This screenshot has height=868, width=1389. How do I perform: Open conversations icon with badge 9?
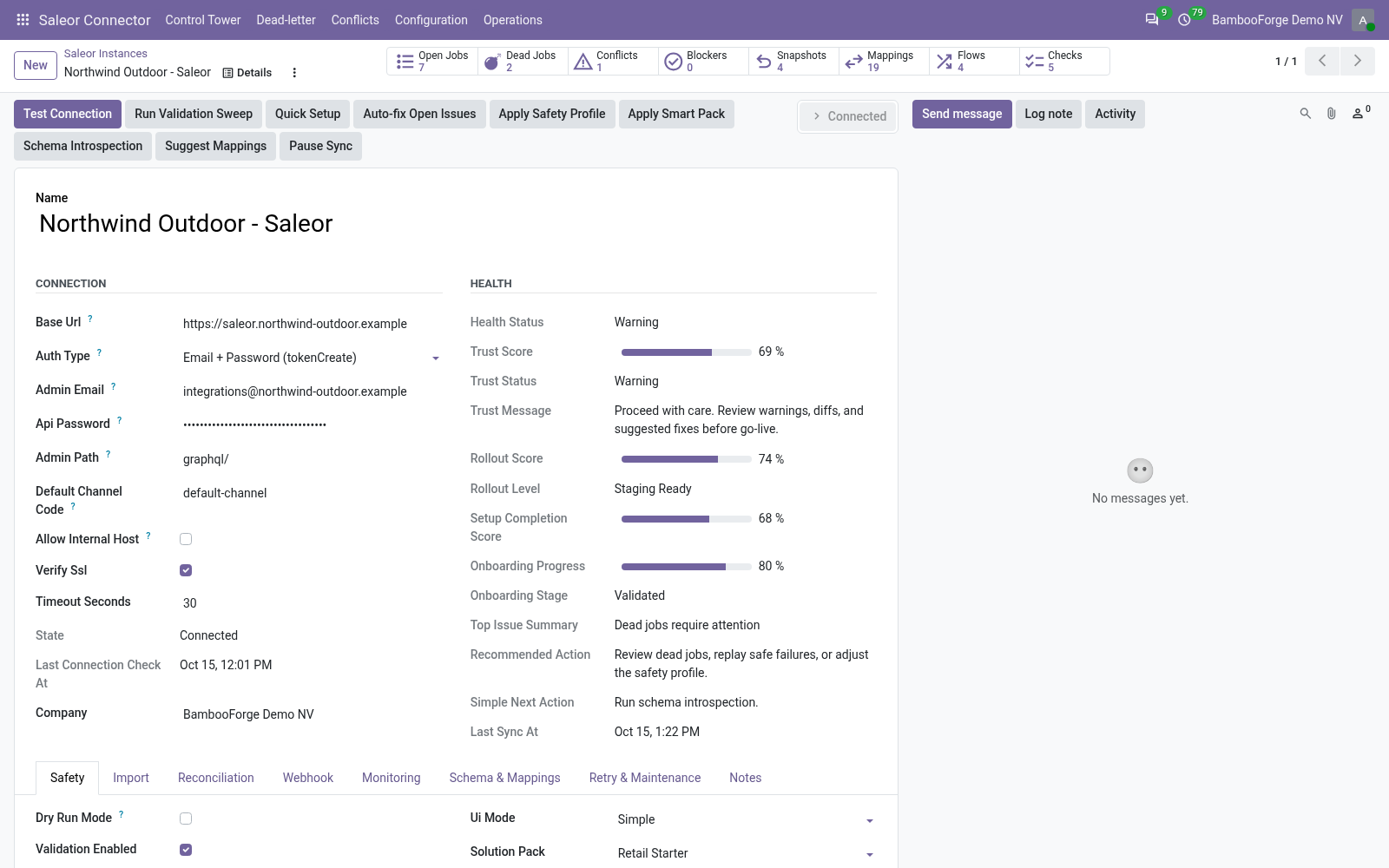click(x=1152, y=19)
